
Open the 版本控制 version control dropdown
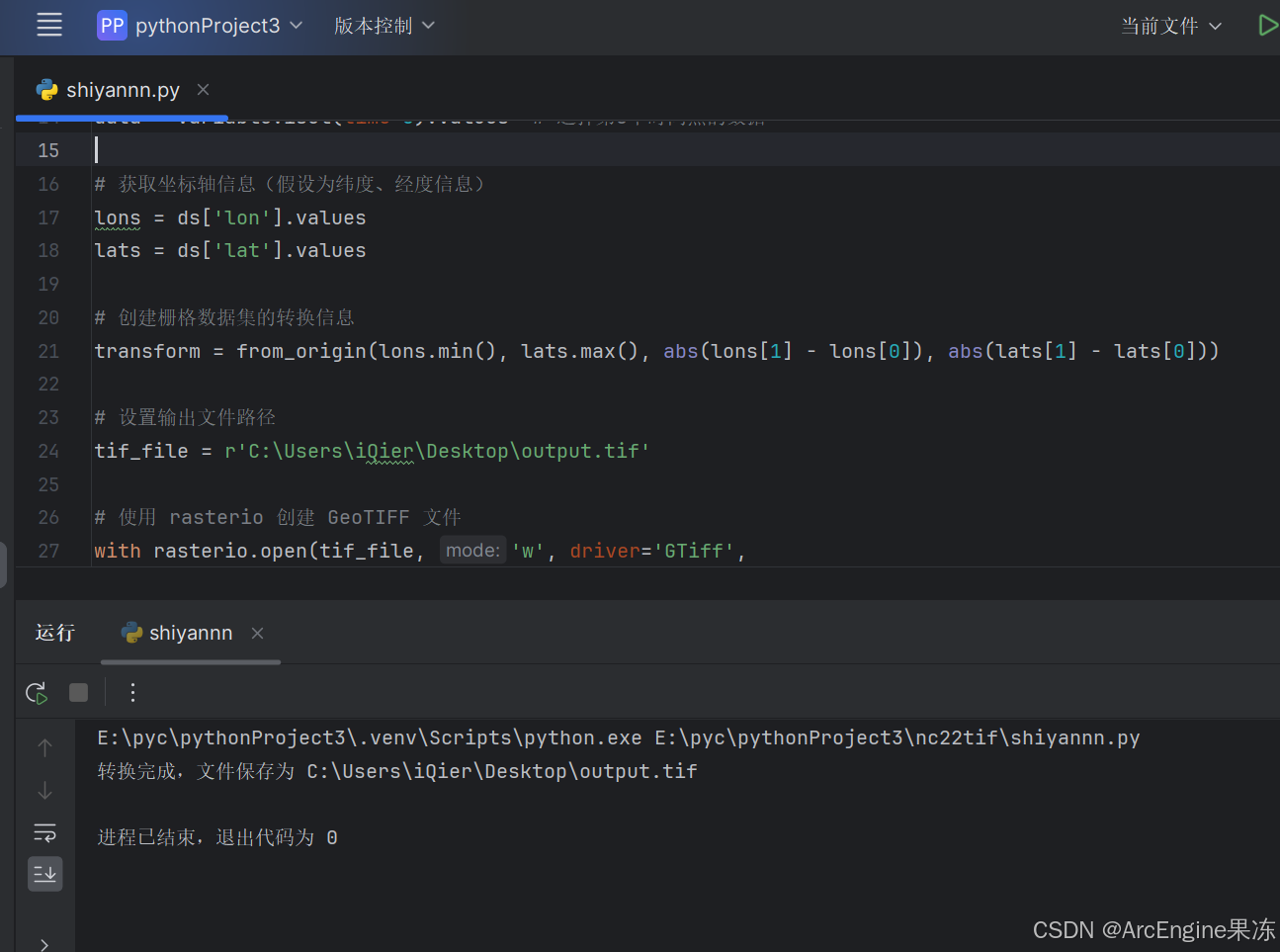(x=384, y=26)
